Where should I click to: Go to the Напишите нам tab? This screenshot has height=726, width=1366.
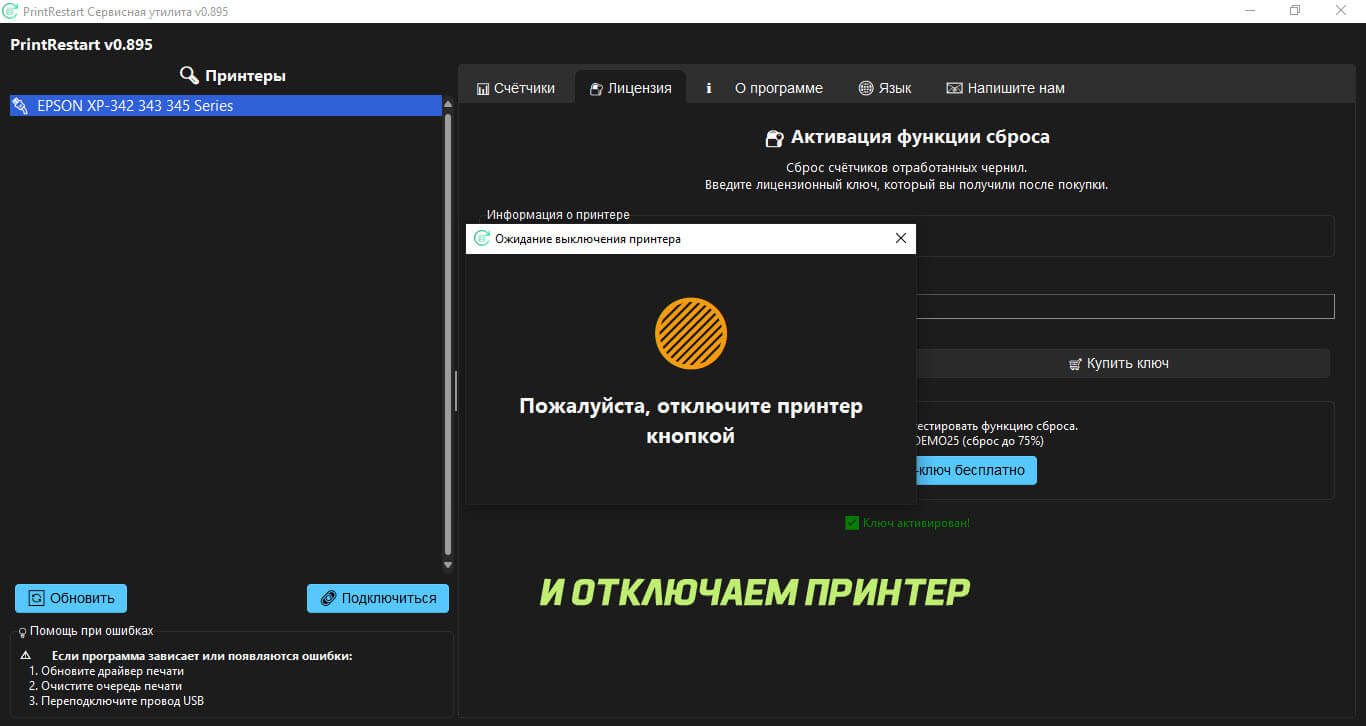[1005, 88]
